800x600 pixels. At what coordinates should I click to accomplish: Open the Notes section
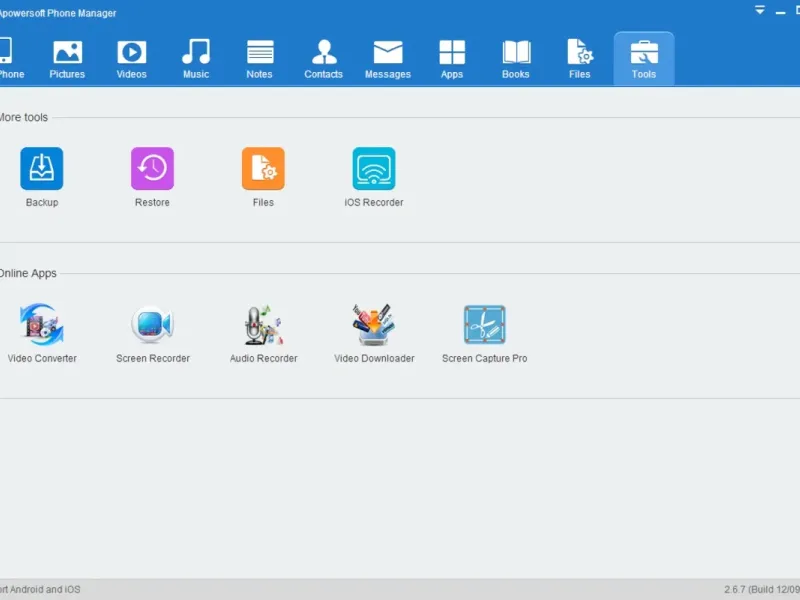260,59
